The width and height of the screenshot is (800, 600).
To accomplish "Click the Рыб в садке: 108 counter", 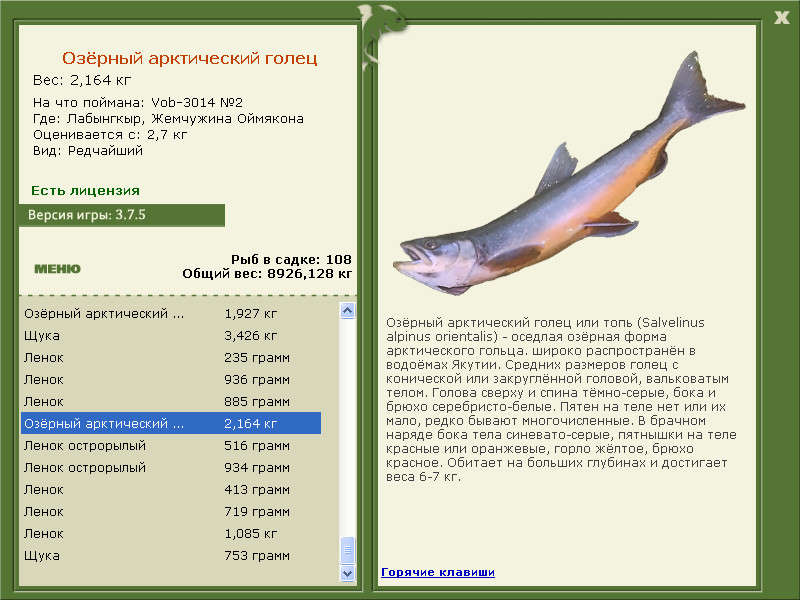I will pyautogui.click(x=291, y=259).
